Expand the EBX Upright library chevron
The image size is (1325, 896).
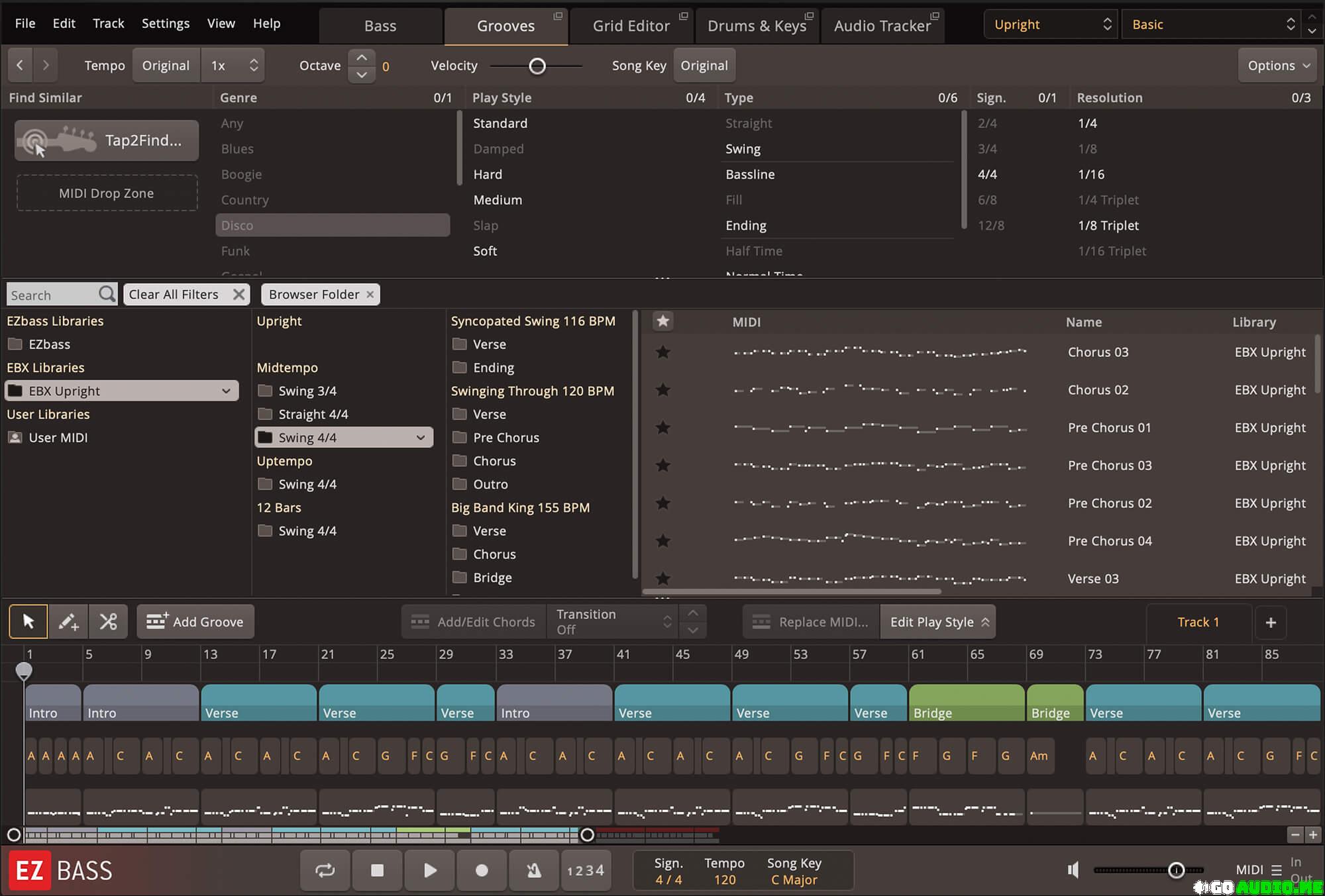click(226, 391)
